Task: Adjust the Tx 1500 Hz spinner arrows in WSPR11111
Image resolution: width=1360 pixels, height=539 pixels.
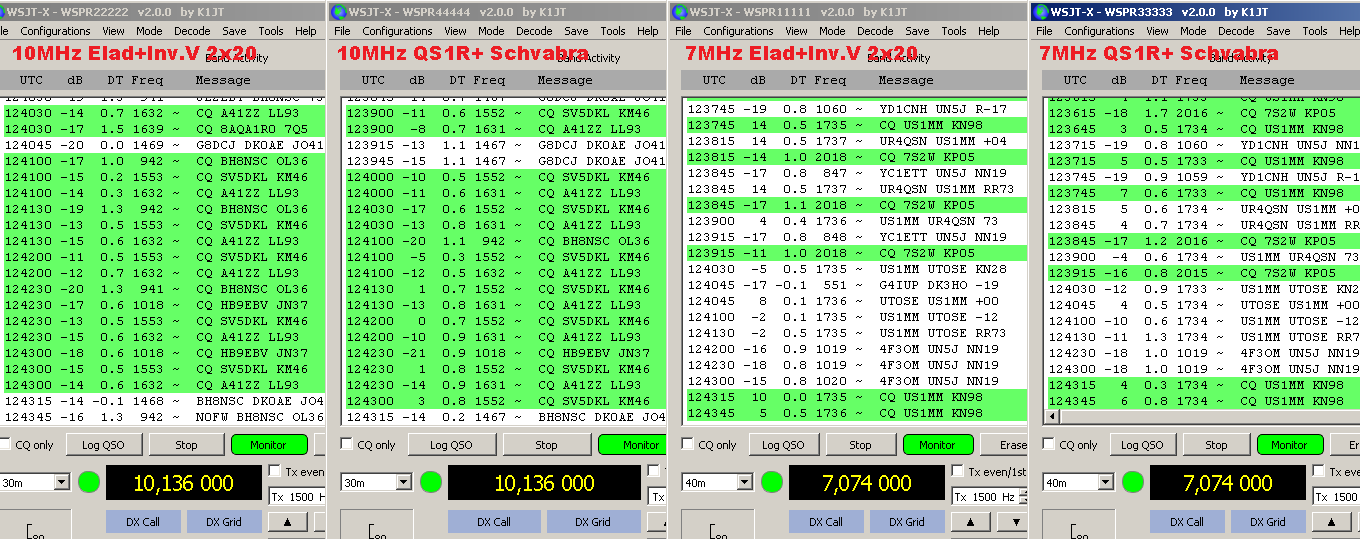Action: [1023, 496]
